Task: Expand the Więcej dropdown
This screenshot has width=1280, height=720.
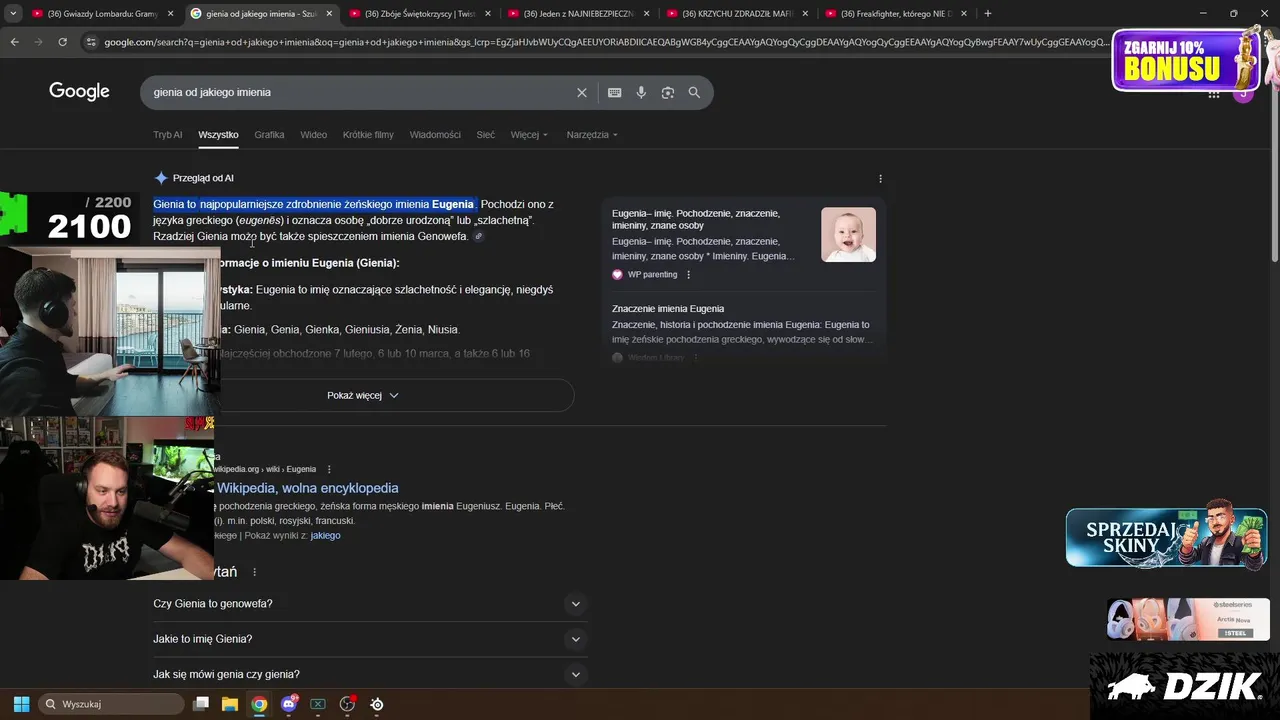Action: tap(529, 134)
